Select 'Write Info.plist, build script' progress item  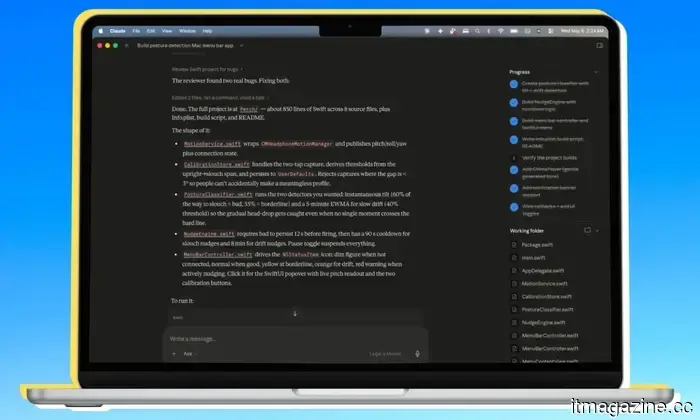[546, 143]
